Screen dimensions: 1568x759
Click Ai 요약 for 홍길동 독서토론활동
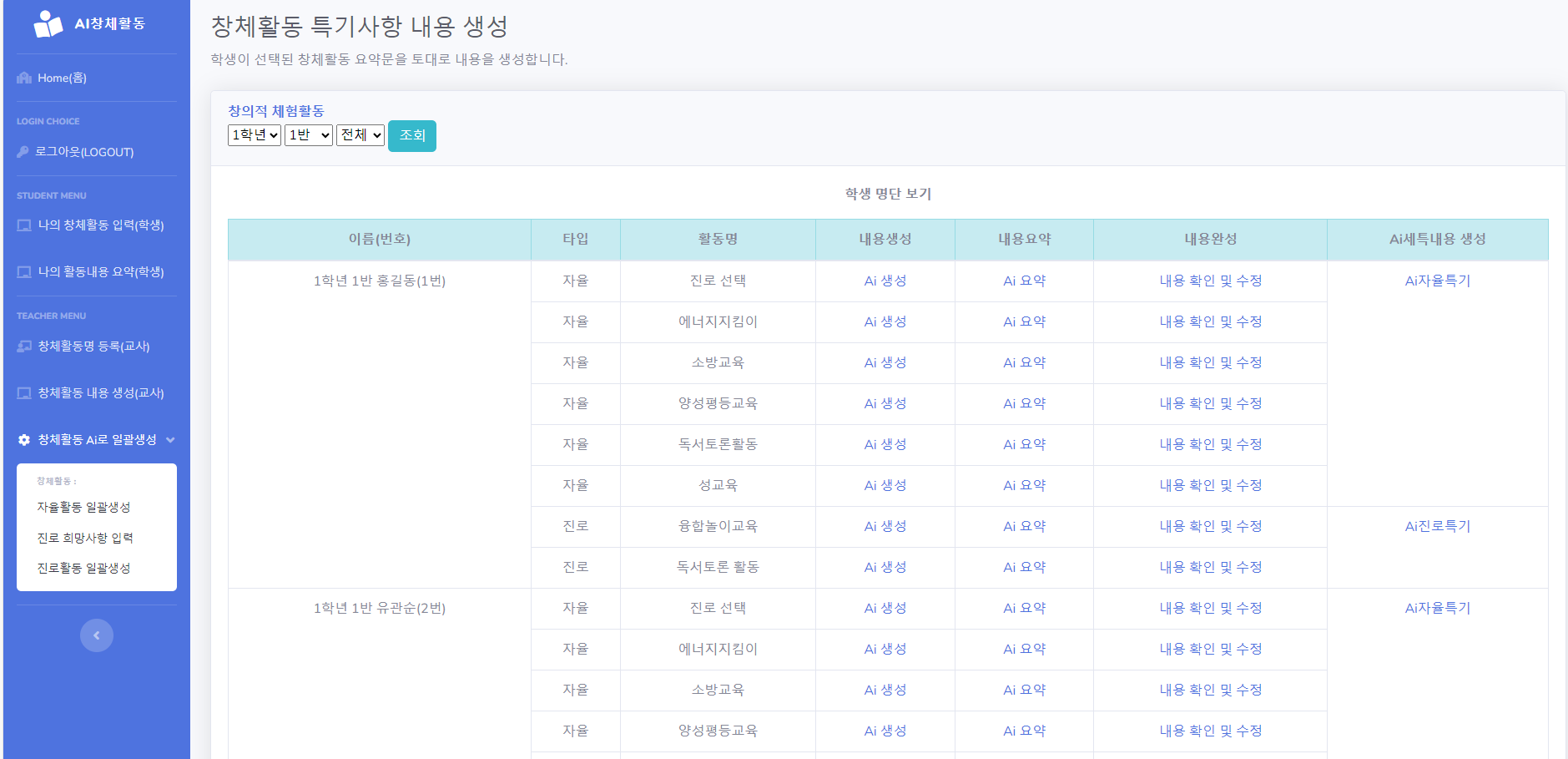pos(1025,445)
